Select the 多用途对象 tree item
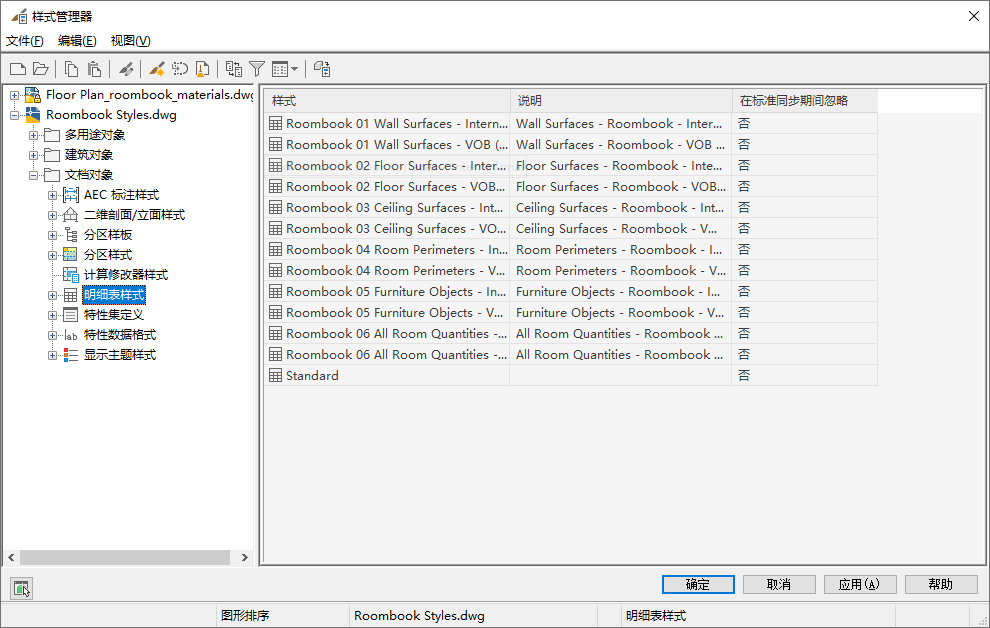The width and height of the screenshot is (990, 628). [95, 135]
